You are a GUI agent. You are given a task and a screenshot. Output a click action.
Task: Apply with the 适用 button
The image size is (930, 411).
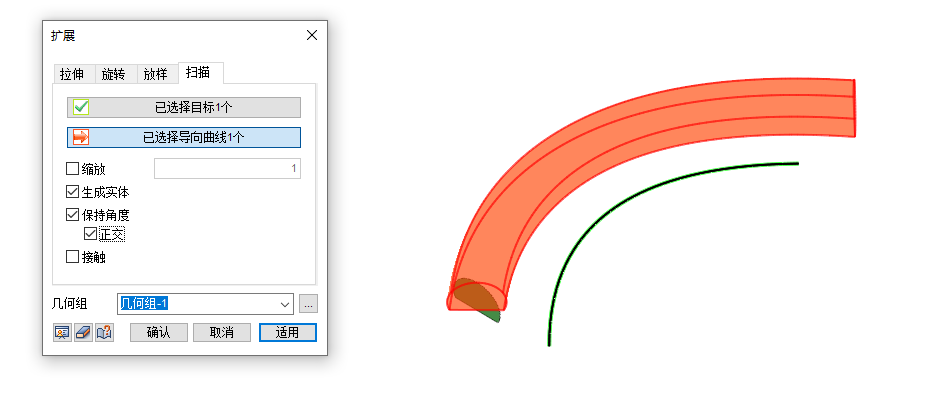[288, 333]
